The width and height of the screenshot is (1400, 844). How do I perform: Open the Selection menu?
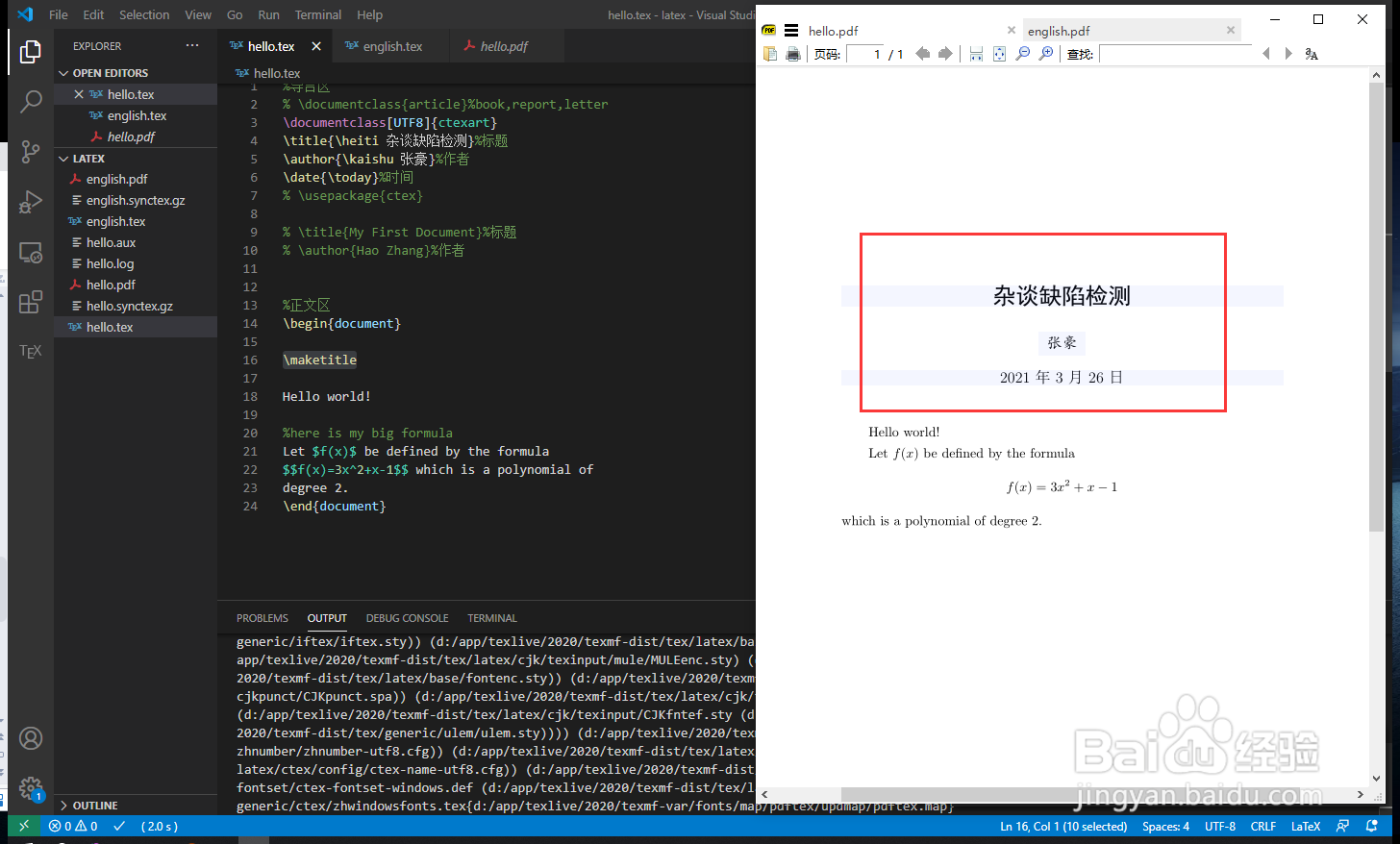click(144, 14)
